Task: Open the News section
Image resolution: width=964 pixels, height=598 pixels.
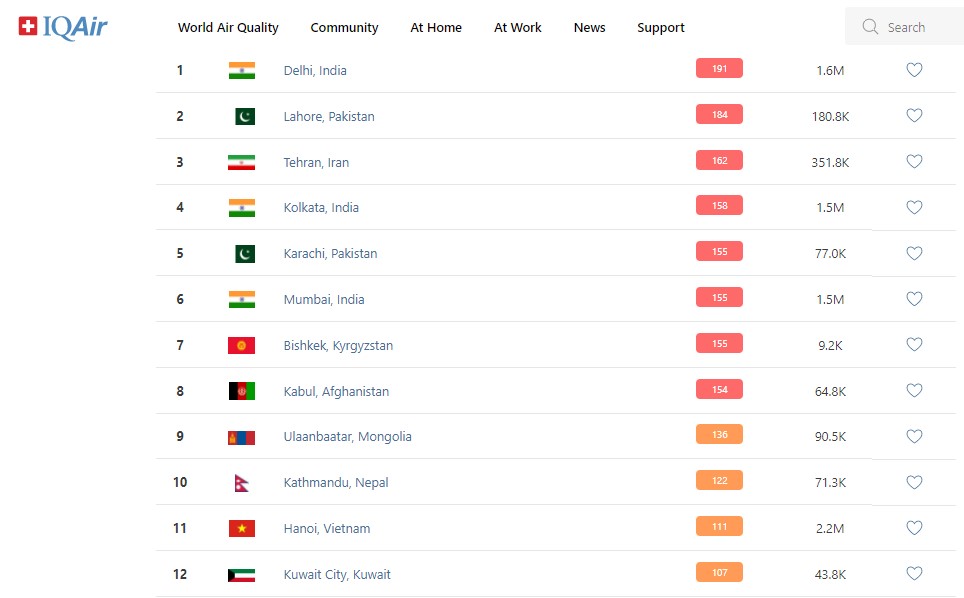Action: [589, 28]
